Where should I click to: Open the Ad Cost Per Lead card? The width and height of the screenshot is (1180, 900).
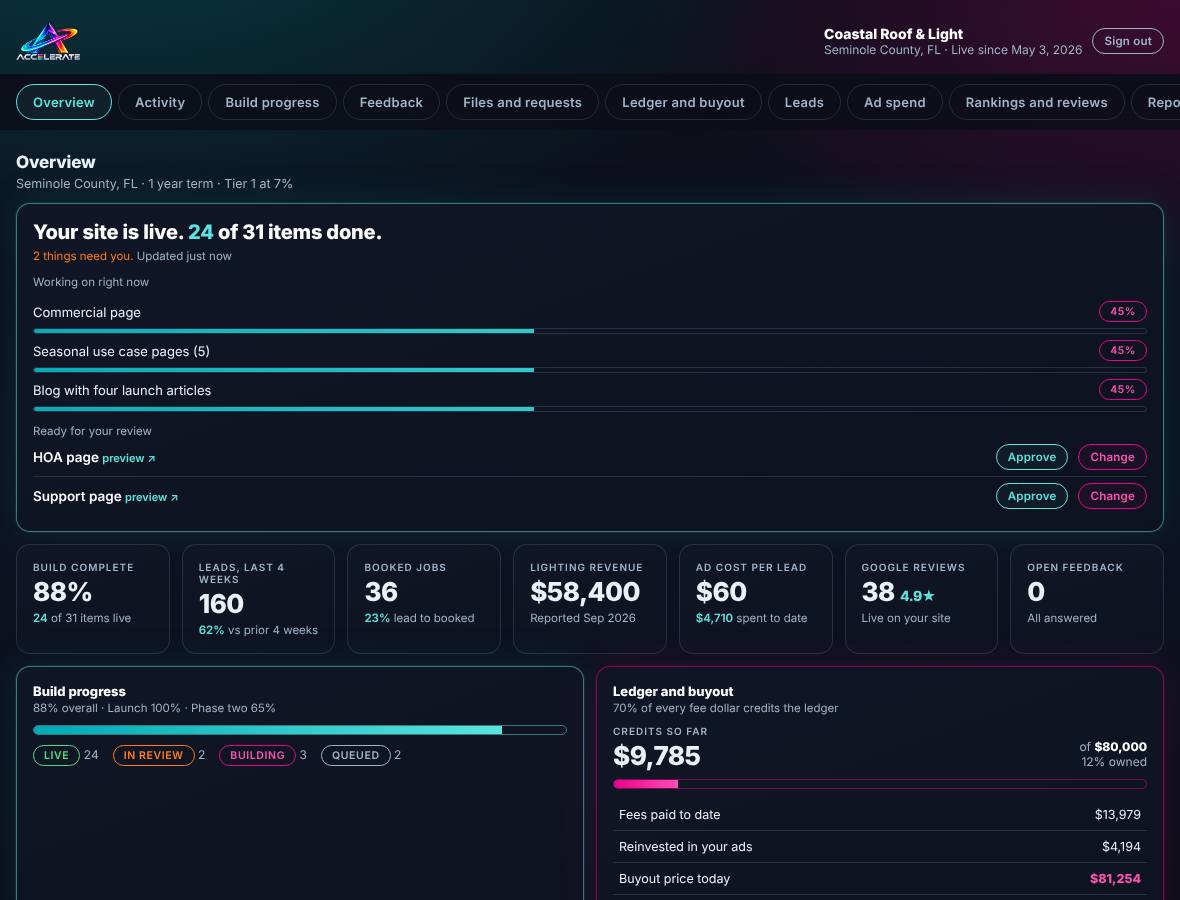coord(756,599)
